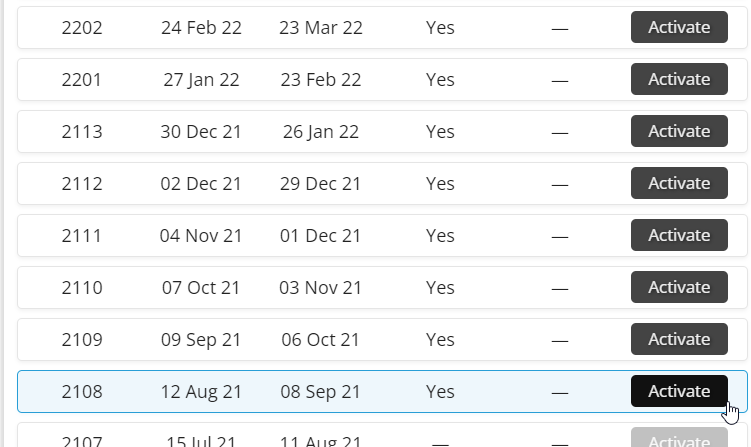Select the 09 Sep 21 start date
This screenshot has width=751, height=447.
coord(201,340)
